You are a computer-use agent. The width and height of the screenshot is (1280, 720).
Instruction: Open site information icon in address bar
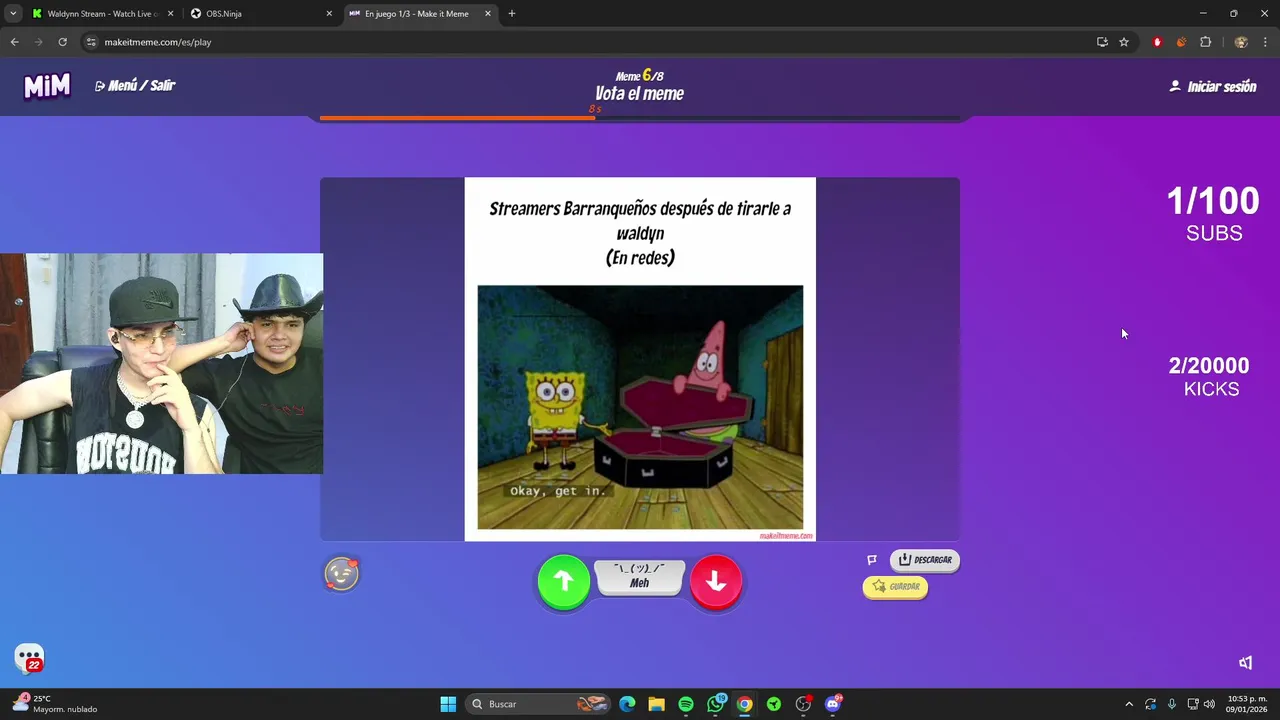point(91,42)
